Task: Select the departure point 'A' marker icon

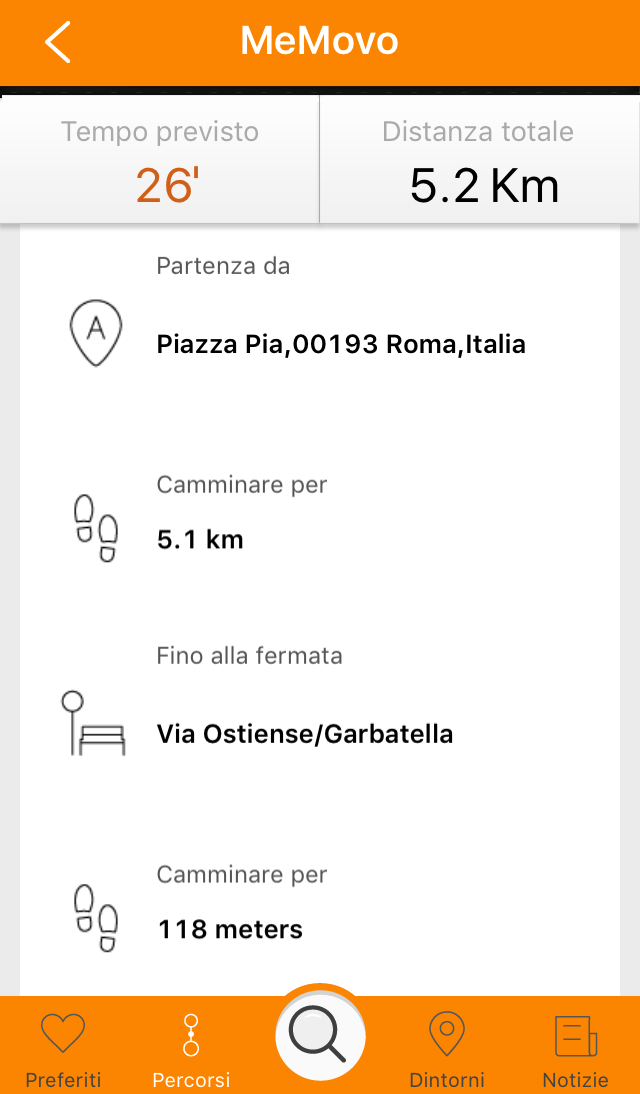Action: coord(95,330)
